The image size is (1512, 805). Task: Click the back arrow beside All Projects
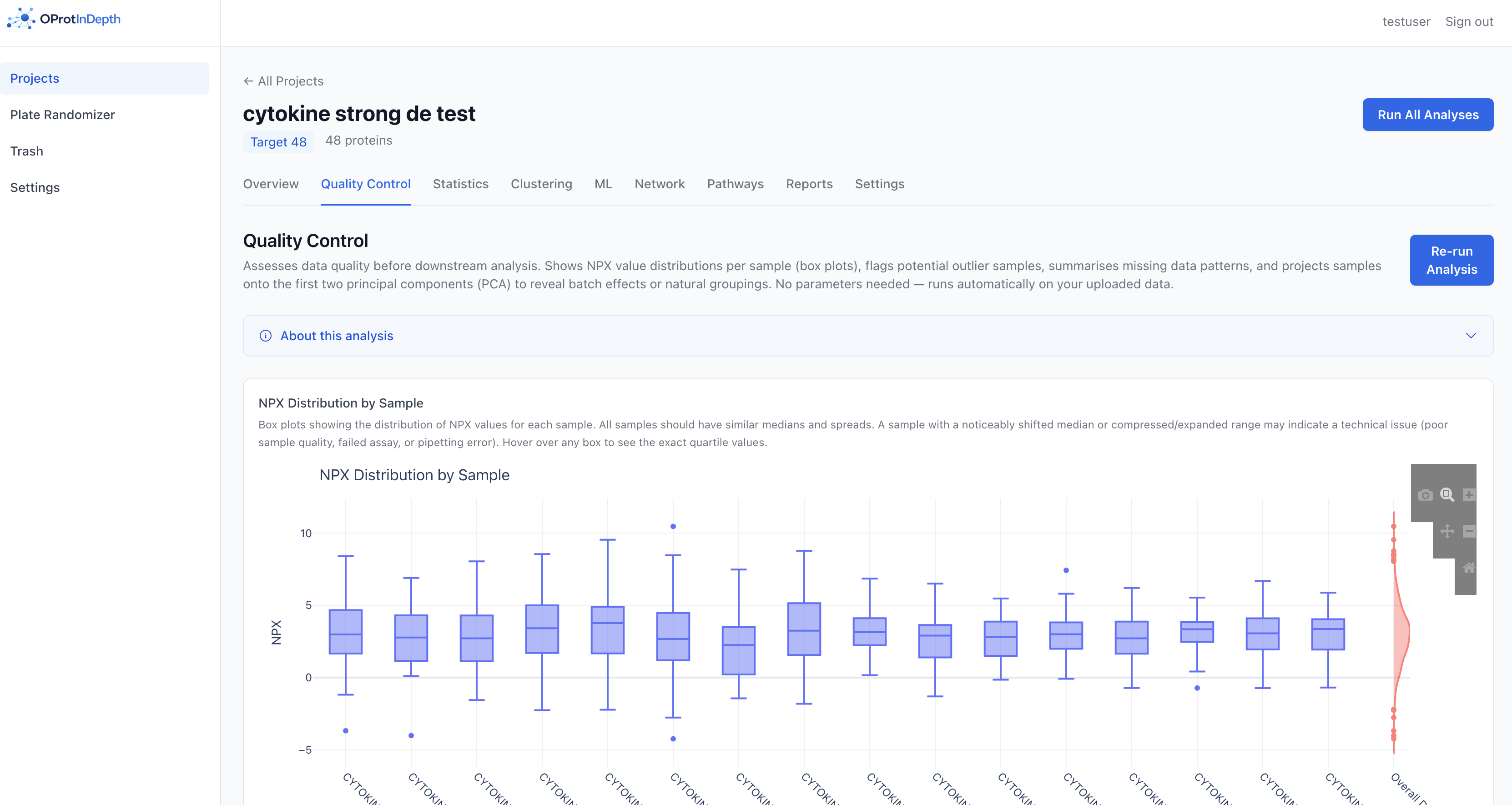coord(248,81)
